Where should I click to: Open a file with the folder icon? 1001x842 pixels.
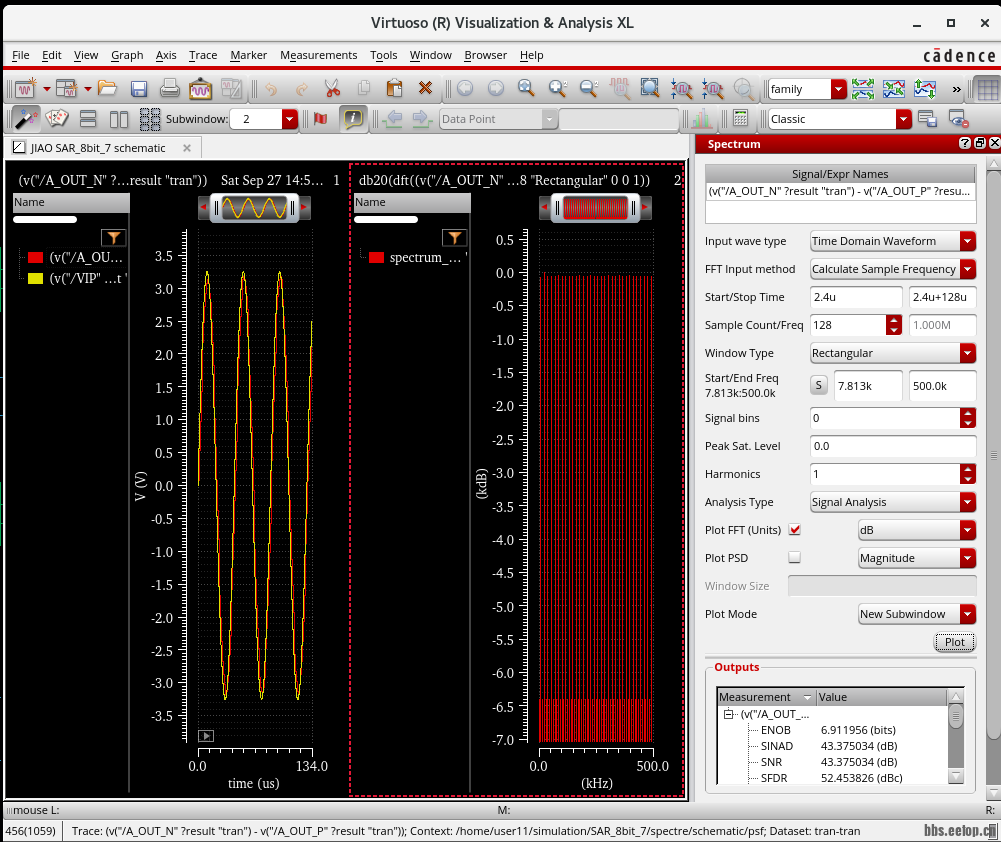pyautogui.click(x=107, y=88)
